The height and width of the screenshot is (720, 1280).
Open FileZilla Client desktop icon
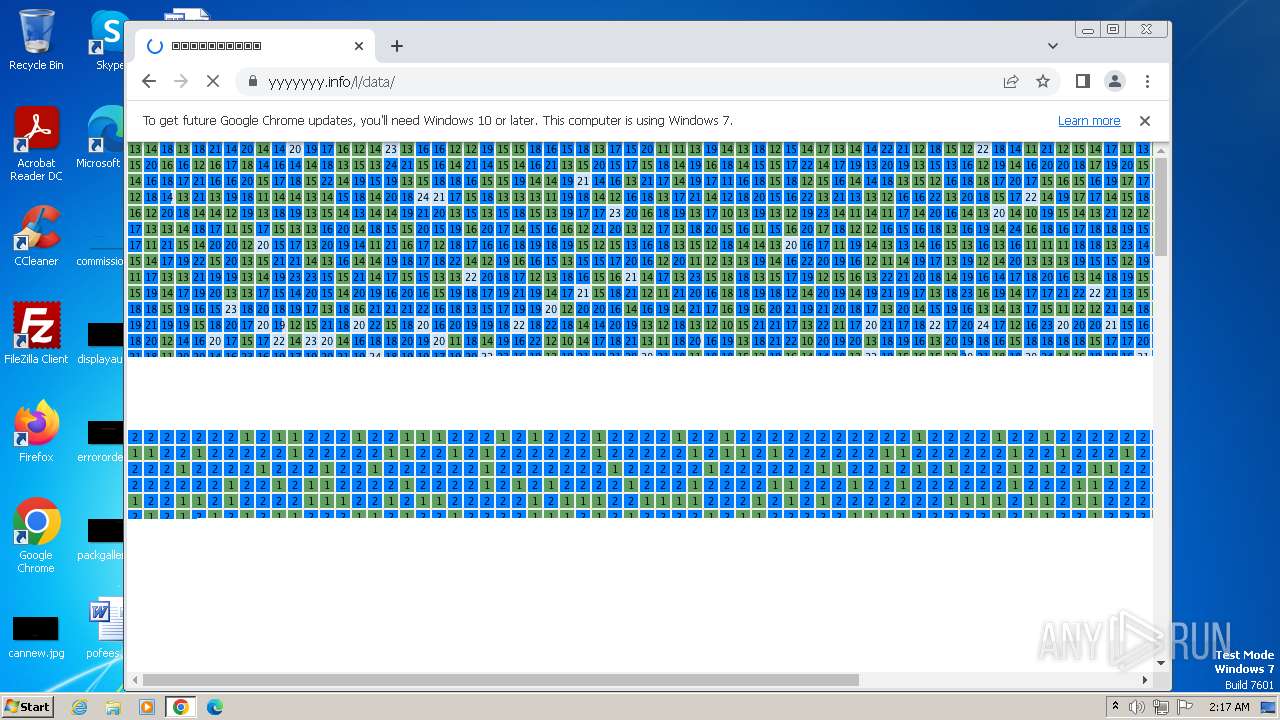[x=36, y=334]
